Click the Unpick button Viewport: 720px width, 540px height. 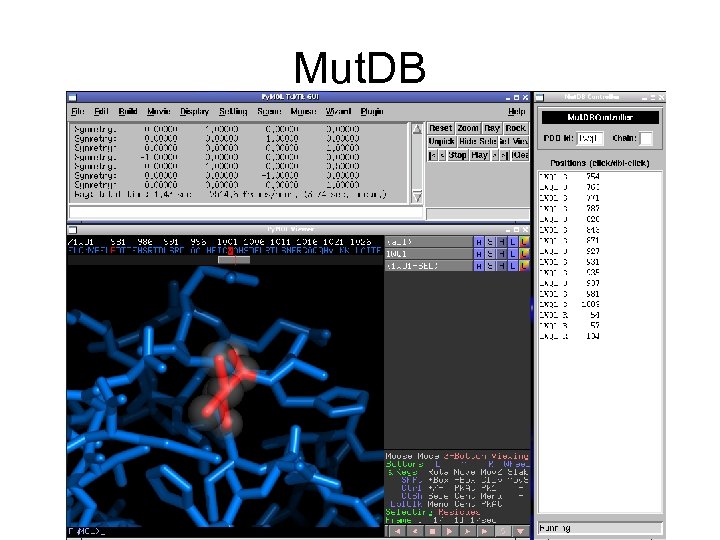(442, 141)
